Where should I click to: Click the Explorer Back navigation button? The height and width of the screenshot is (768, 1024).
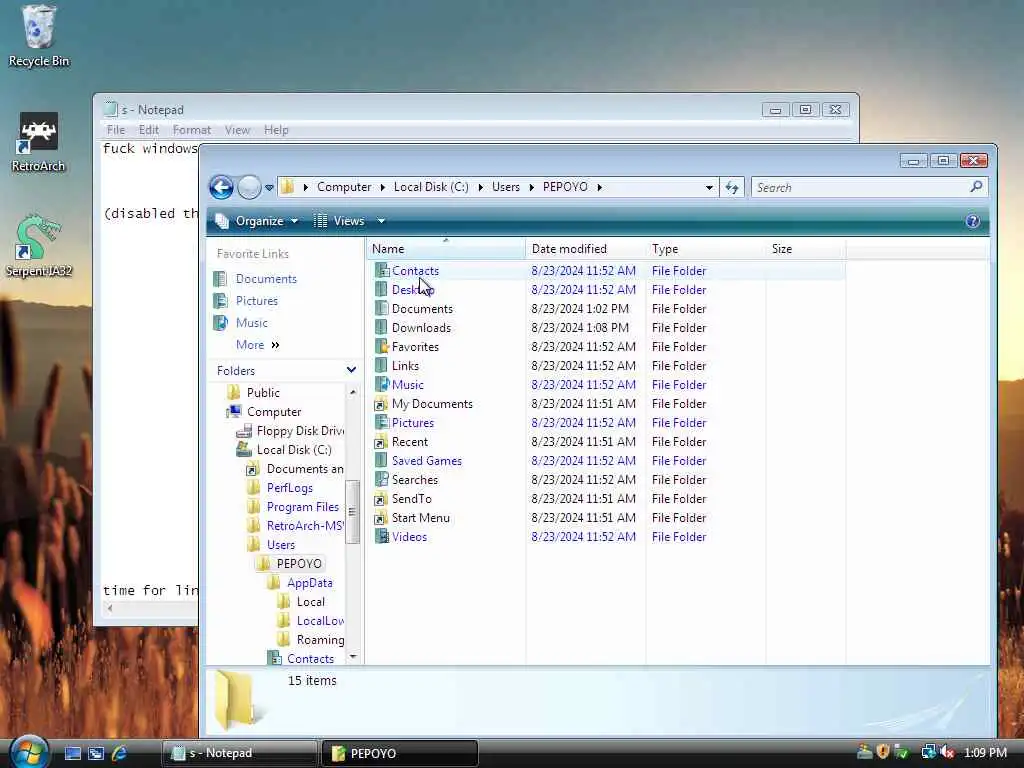pyautogui.click(x=221, y=187)
